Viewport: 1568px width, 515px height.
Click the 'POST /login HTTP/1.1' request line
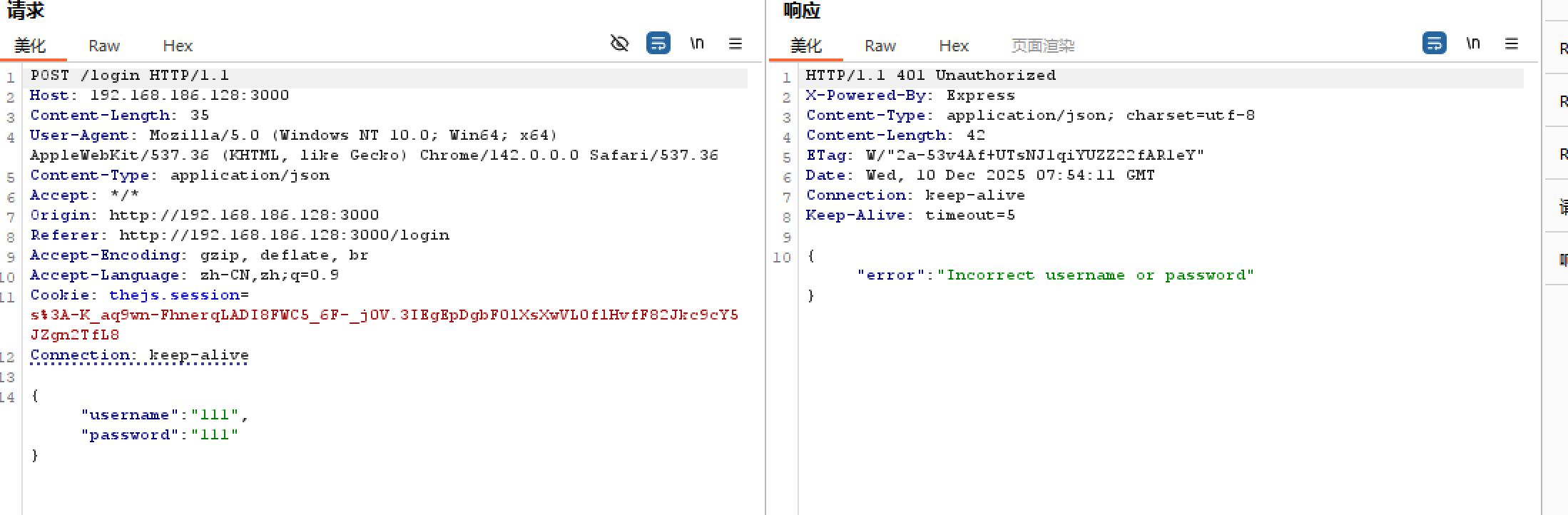tap(130, 76)
